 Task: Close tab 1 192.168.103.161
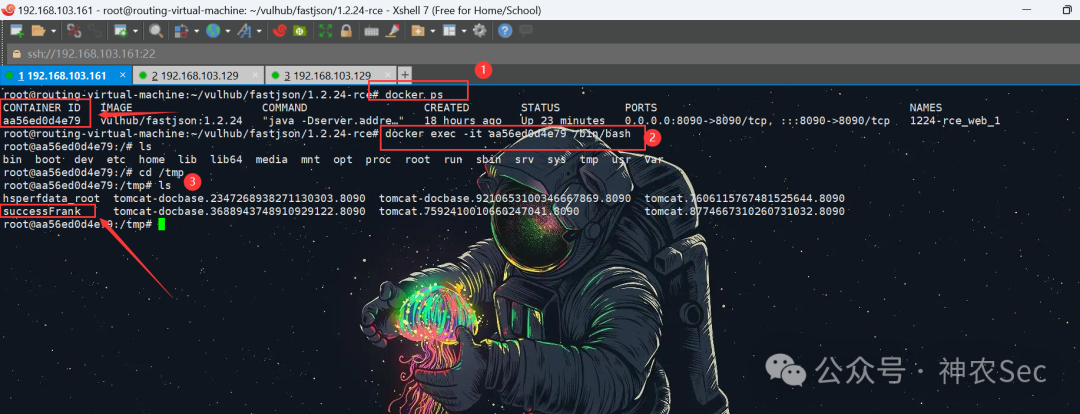coord(123,75)
